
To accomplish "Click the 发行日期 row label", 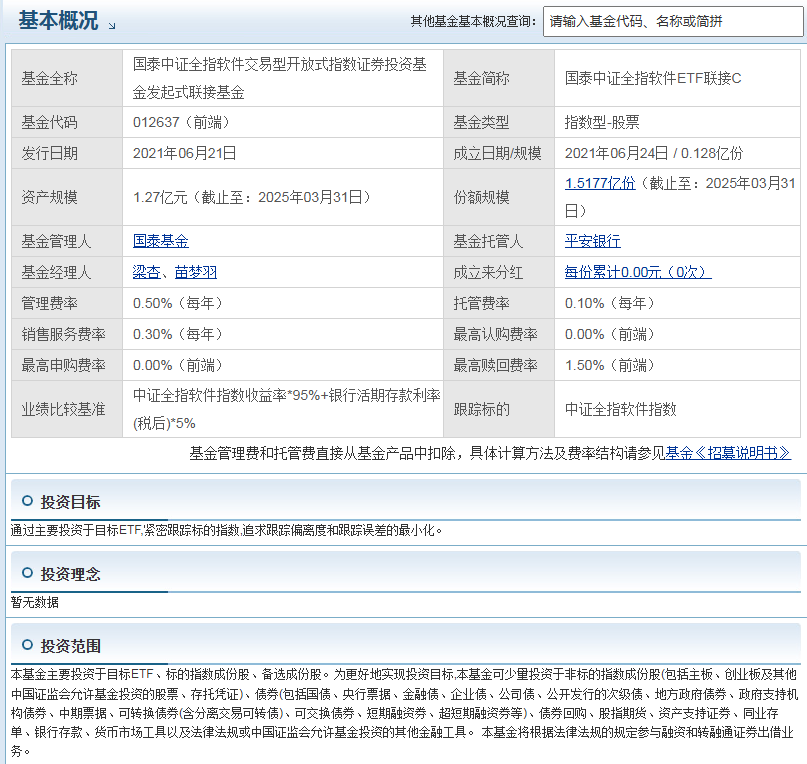I will click(x=49, y=153).
